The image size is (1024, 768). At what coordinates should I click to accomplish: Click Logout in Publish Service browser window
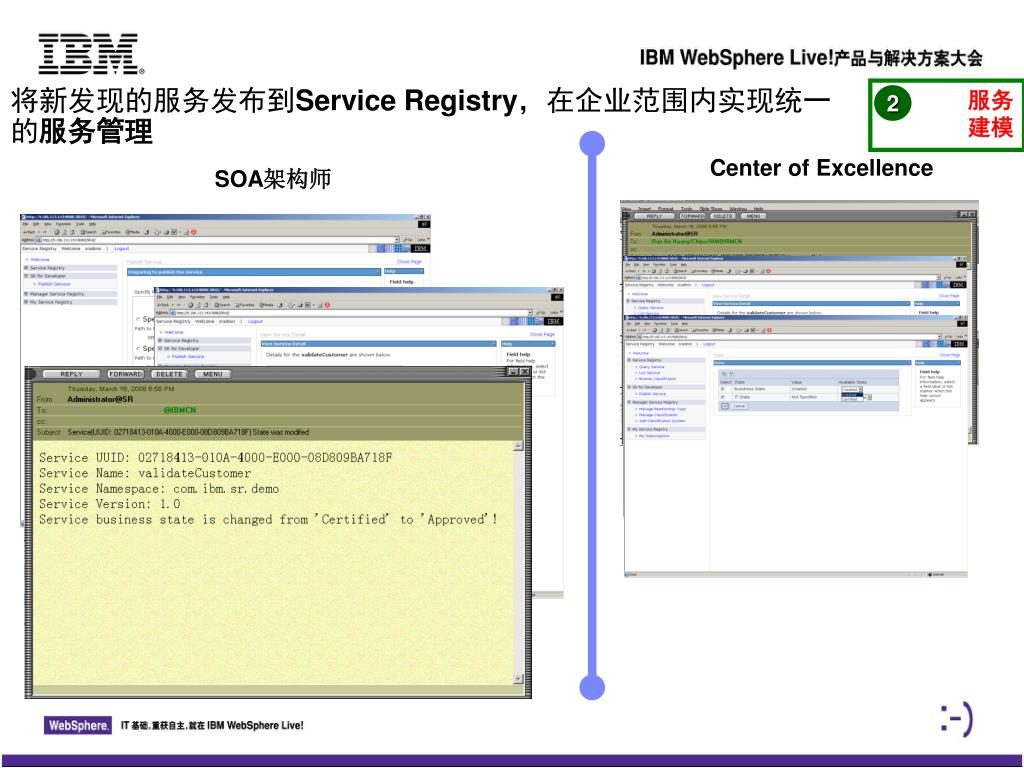pyautogui.click(x=121, y=249)
